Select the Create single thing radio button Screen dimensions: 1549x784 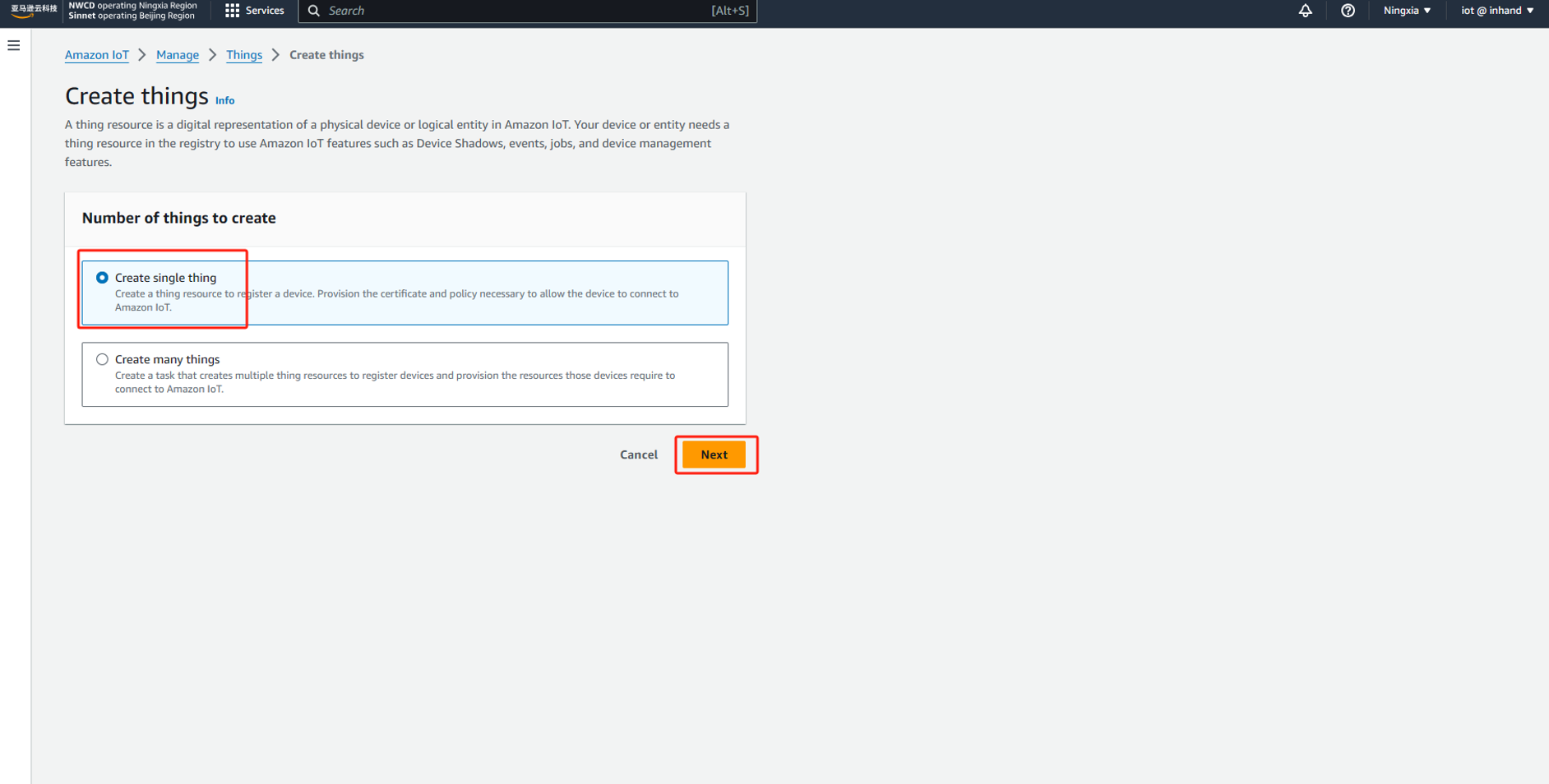102,278
